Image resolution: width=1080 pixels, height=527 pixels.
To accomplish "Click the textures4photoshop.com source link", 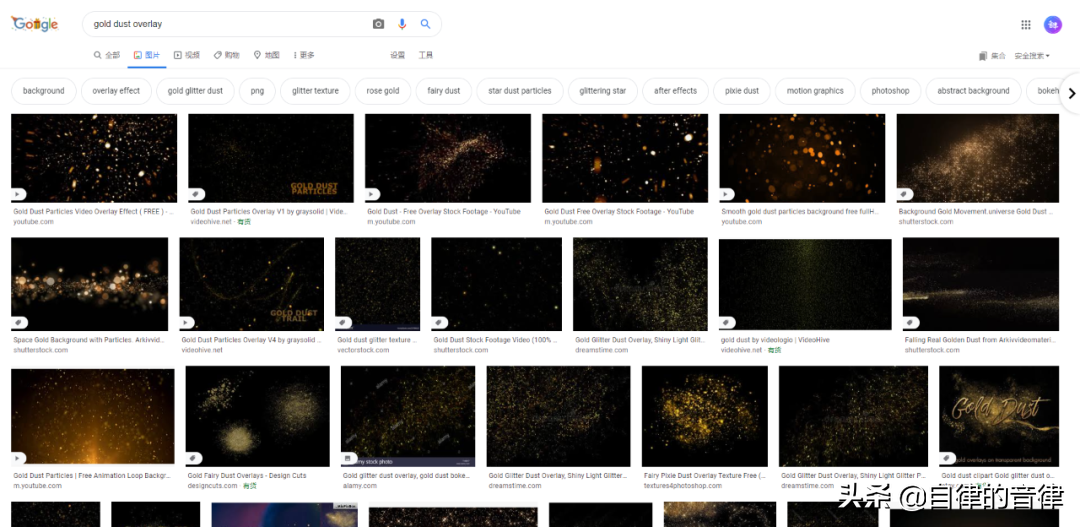I will (x=683, y=486).
